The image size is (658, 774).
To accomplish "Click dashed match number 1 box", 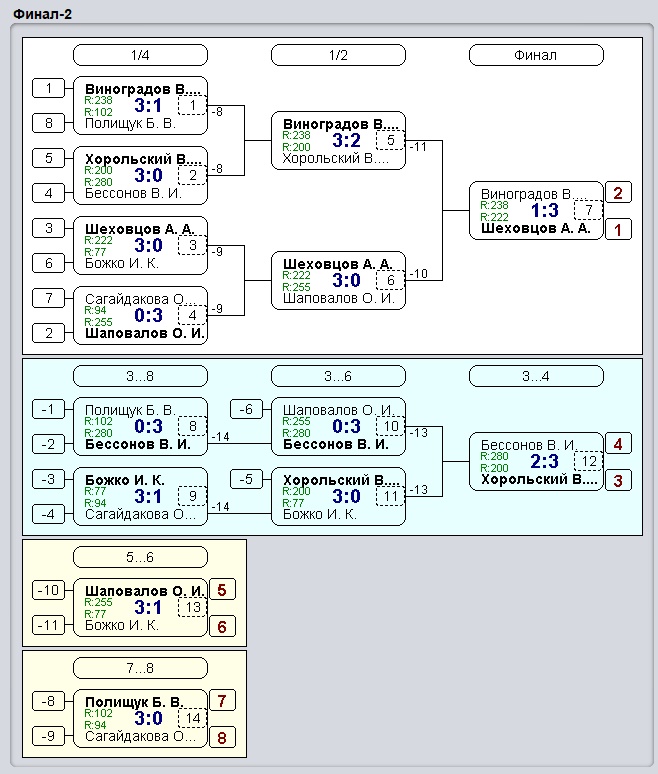I will (193, 105).
